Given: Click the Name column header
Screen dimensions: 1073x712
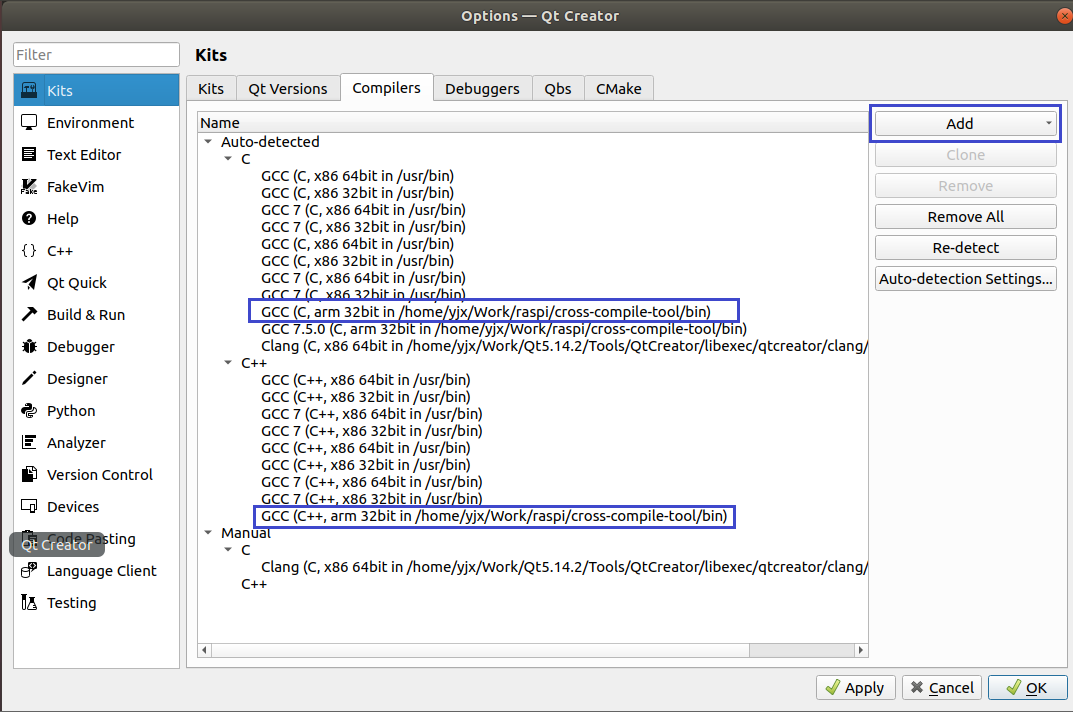Looking at the screenshot, I should [x=532, y=123].
